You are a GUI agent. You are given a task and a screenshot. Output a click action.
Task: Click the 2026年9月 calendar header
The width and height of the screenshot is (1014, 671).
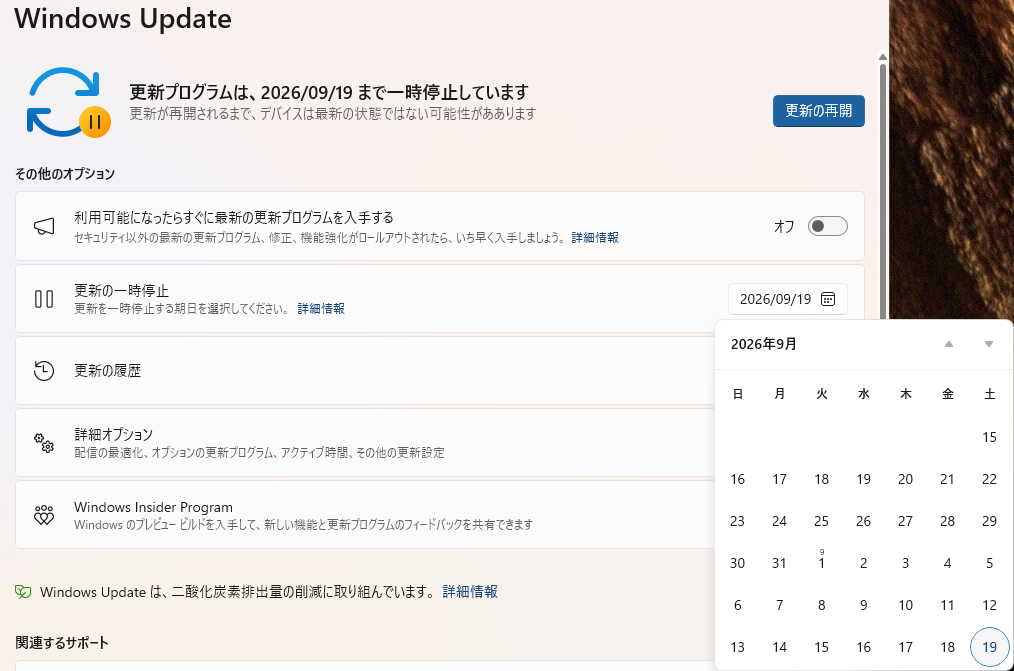point(764,344)
